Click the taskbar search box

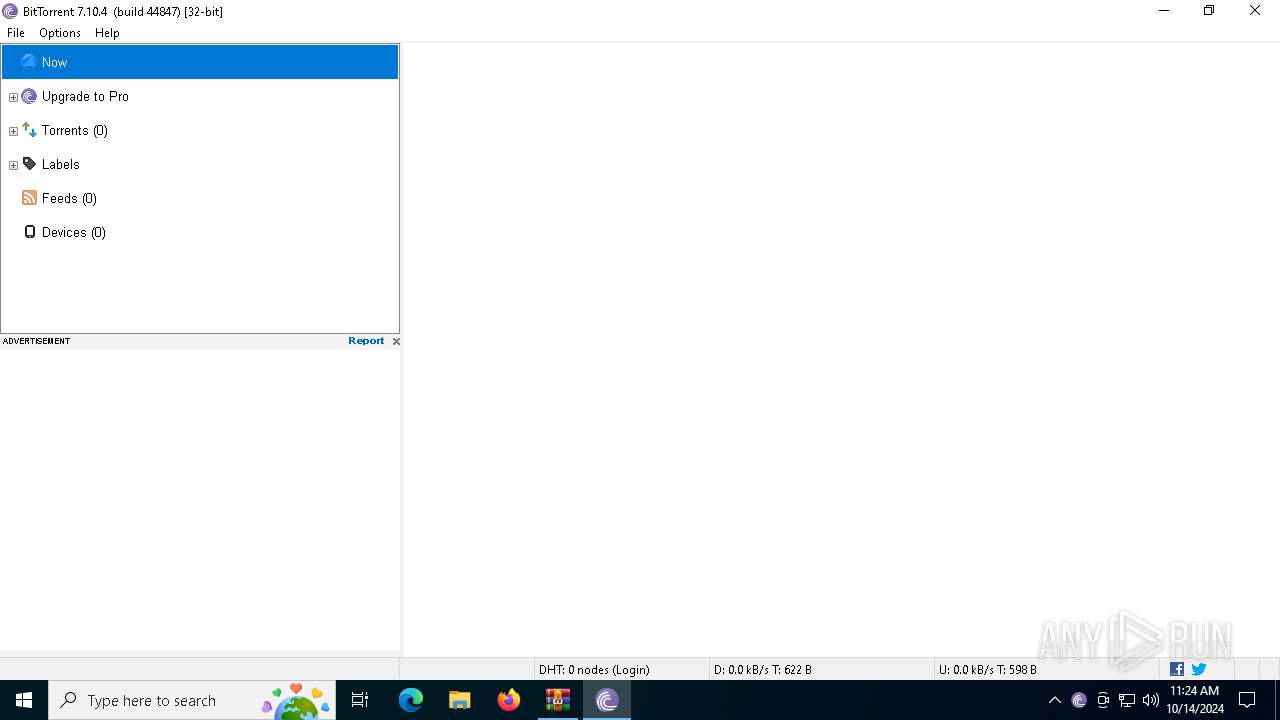tap(192, 700)
